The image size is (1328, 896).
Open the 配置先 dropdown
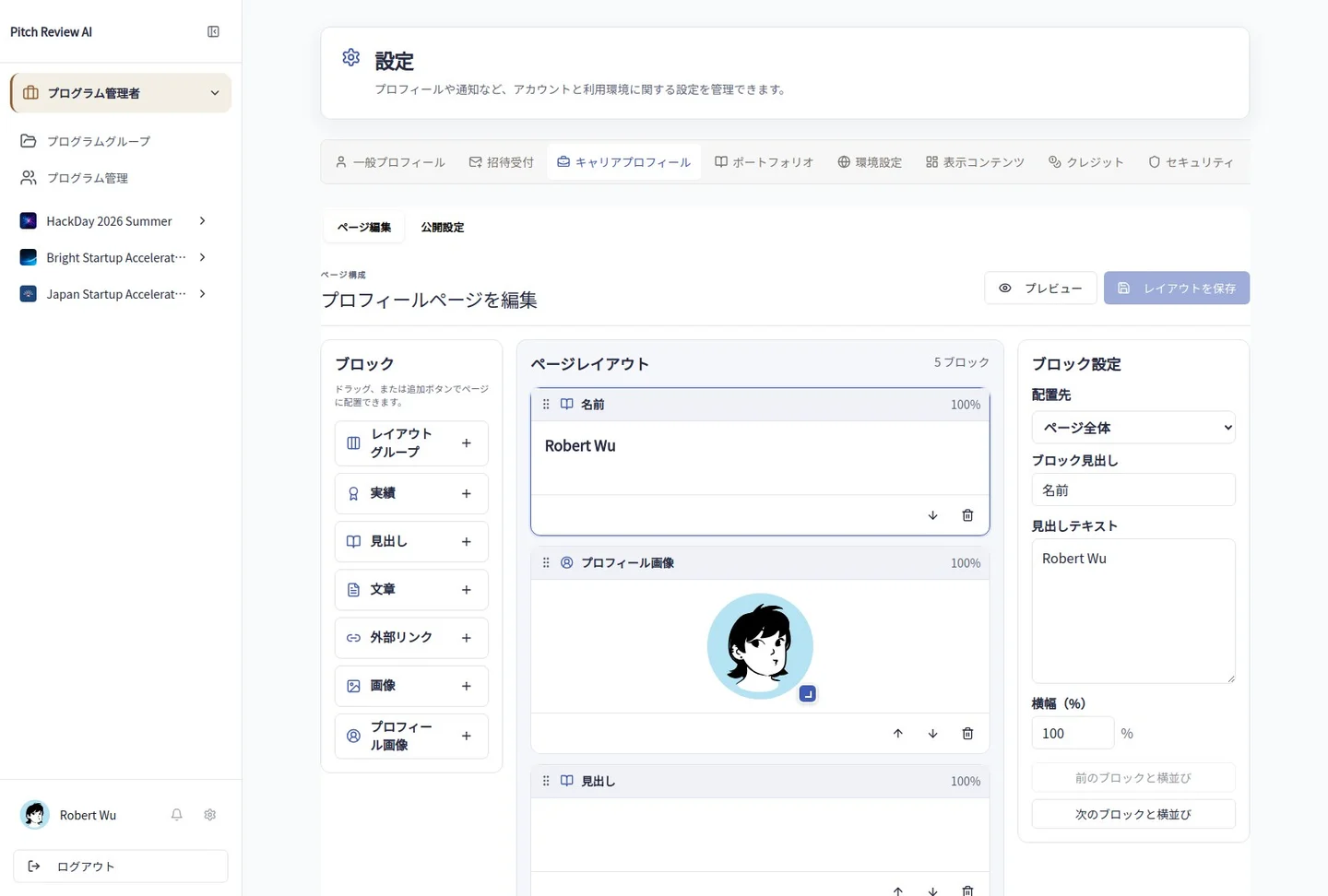point(1133,428)
